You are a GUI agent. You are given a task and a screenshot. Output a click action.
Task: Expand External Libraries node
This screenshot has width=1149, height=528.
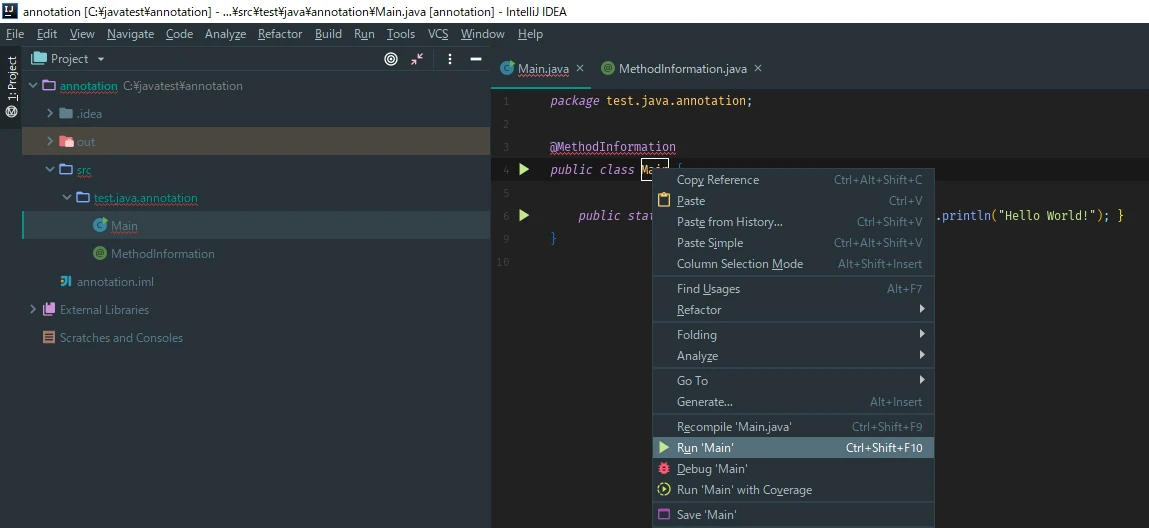(x=33, y=309)
